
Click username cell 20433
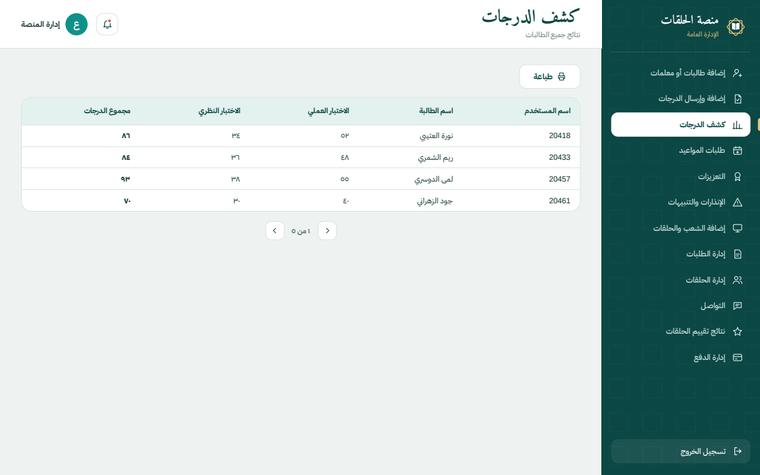[559, 158]
